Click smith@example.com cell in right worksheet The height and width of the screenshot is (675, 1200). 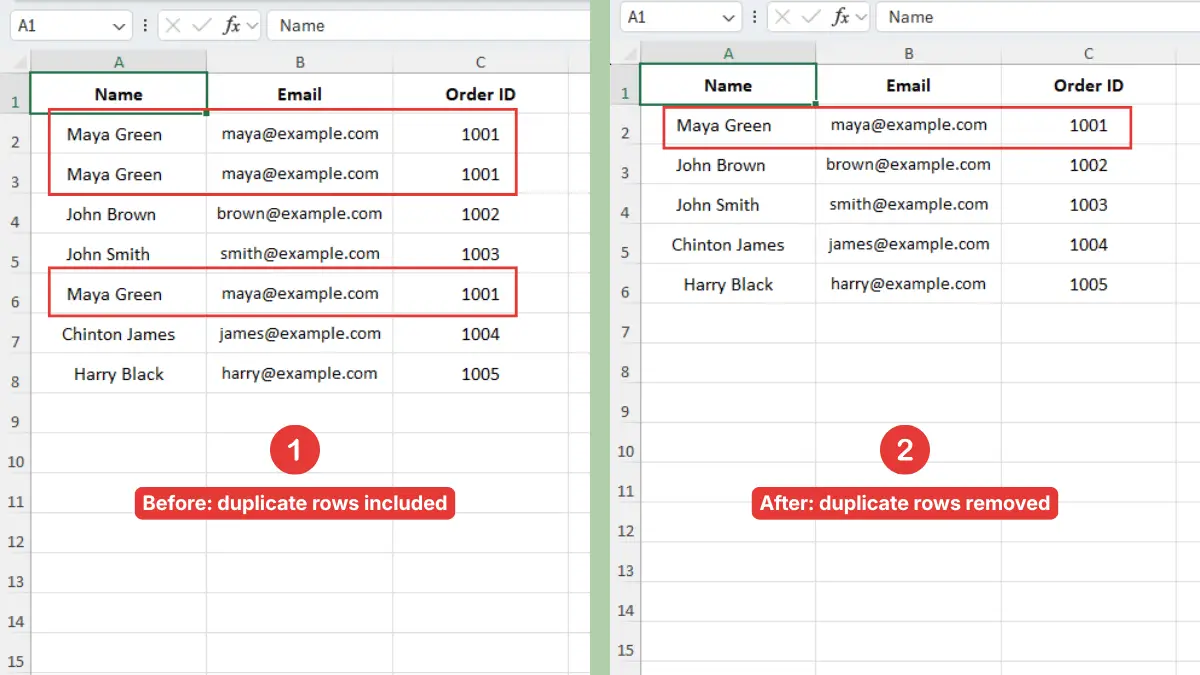pyautogui.click(x=908, y=205)
